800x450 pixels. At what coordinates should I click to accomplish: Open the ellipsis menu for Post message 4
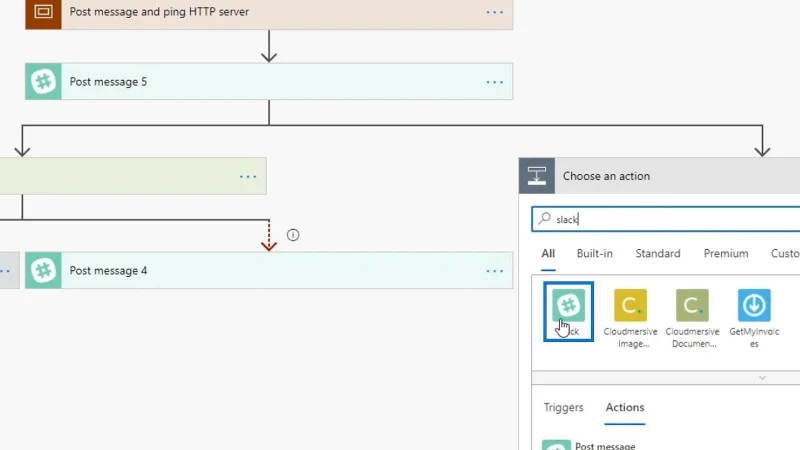pos(494,271)
